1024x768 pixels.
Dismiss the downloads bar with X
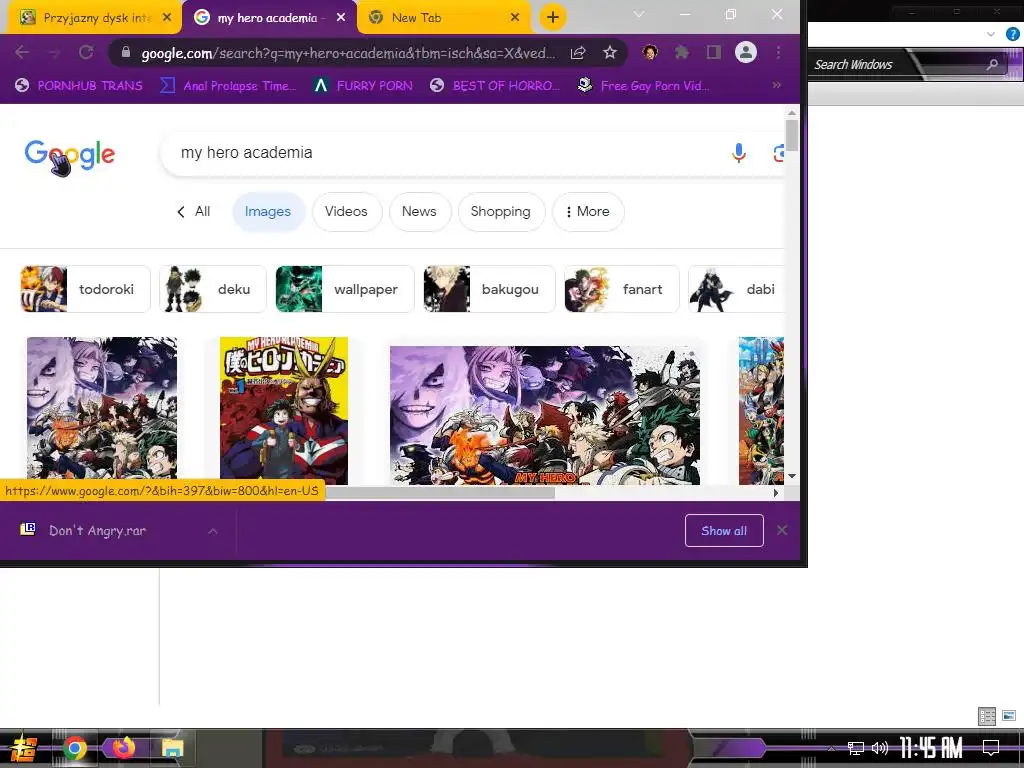[782, 530]
